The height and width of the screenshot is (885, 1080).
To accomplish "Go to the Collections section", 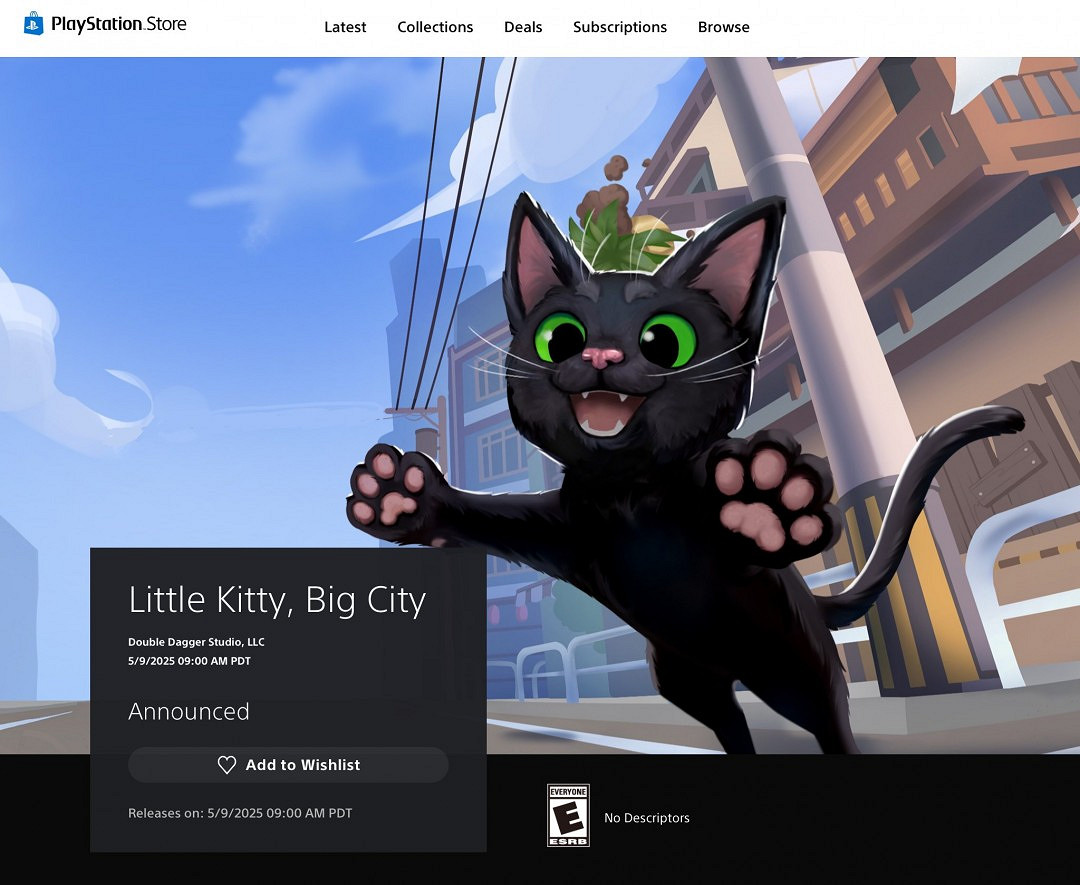I will pos(435,27).
